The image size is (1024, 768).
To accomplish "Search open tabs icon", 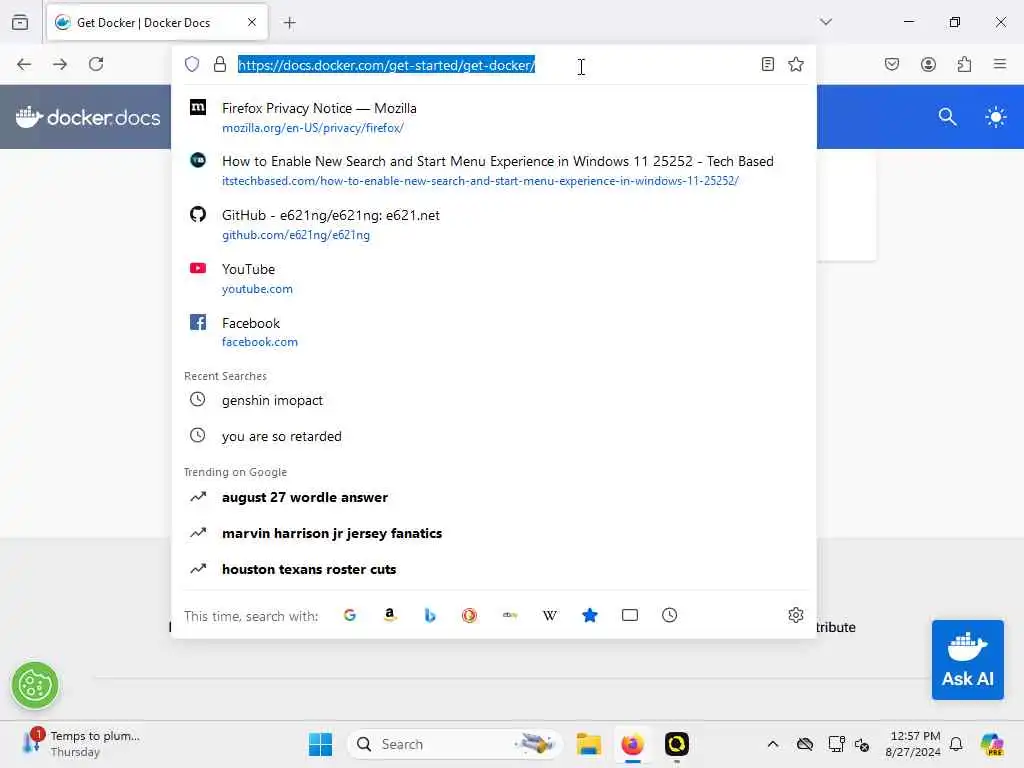I will [x=630, y=615].
